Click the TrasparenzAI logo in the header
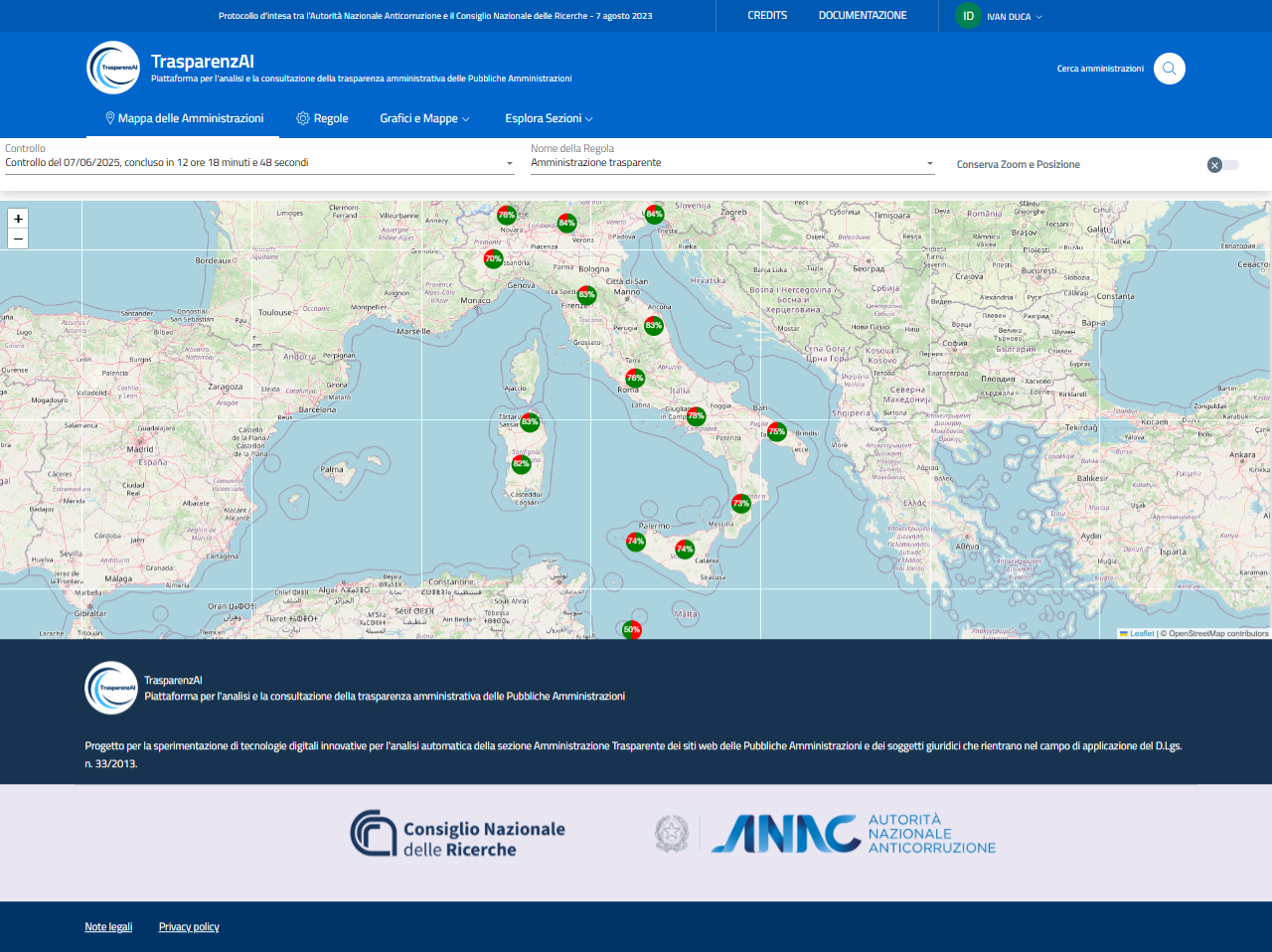The height and width of the screenshot is (952, 1272). [113, 68]
